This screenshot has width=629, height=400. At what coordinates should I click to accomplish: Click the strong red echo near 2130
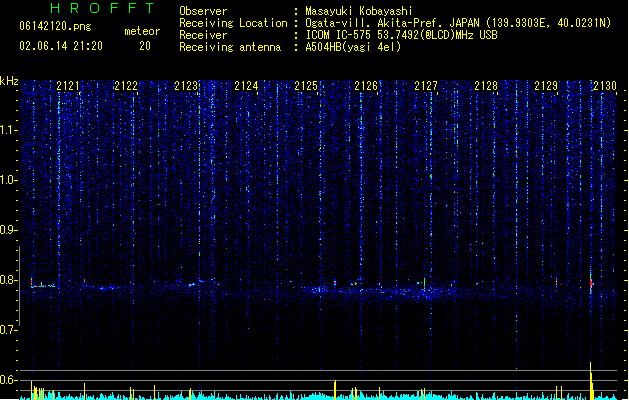[x=591, y=283]
